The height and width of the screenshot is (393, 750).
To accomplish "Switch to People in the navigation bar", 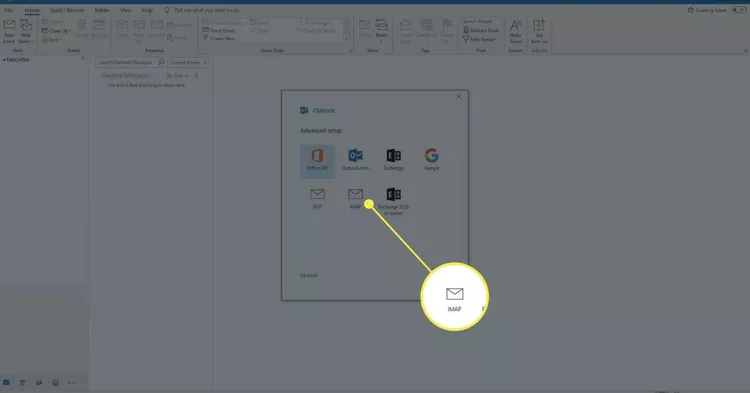I will tap(39, 382).
